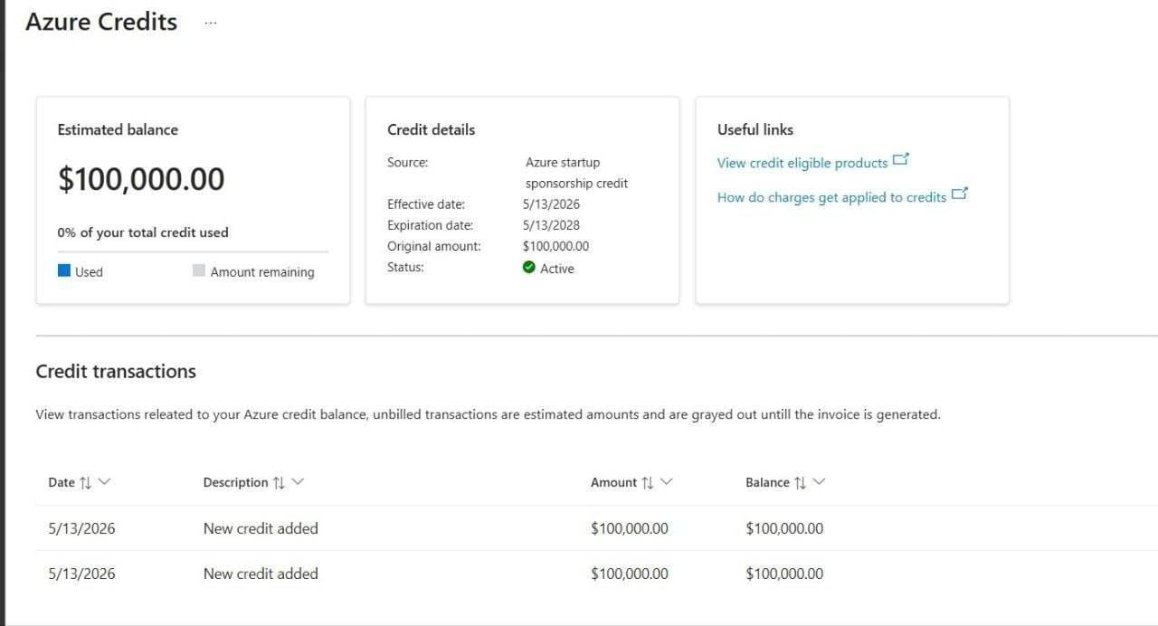Expand the Description column filter chevron

pyautogui.click(x=298, y=482)
